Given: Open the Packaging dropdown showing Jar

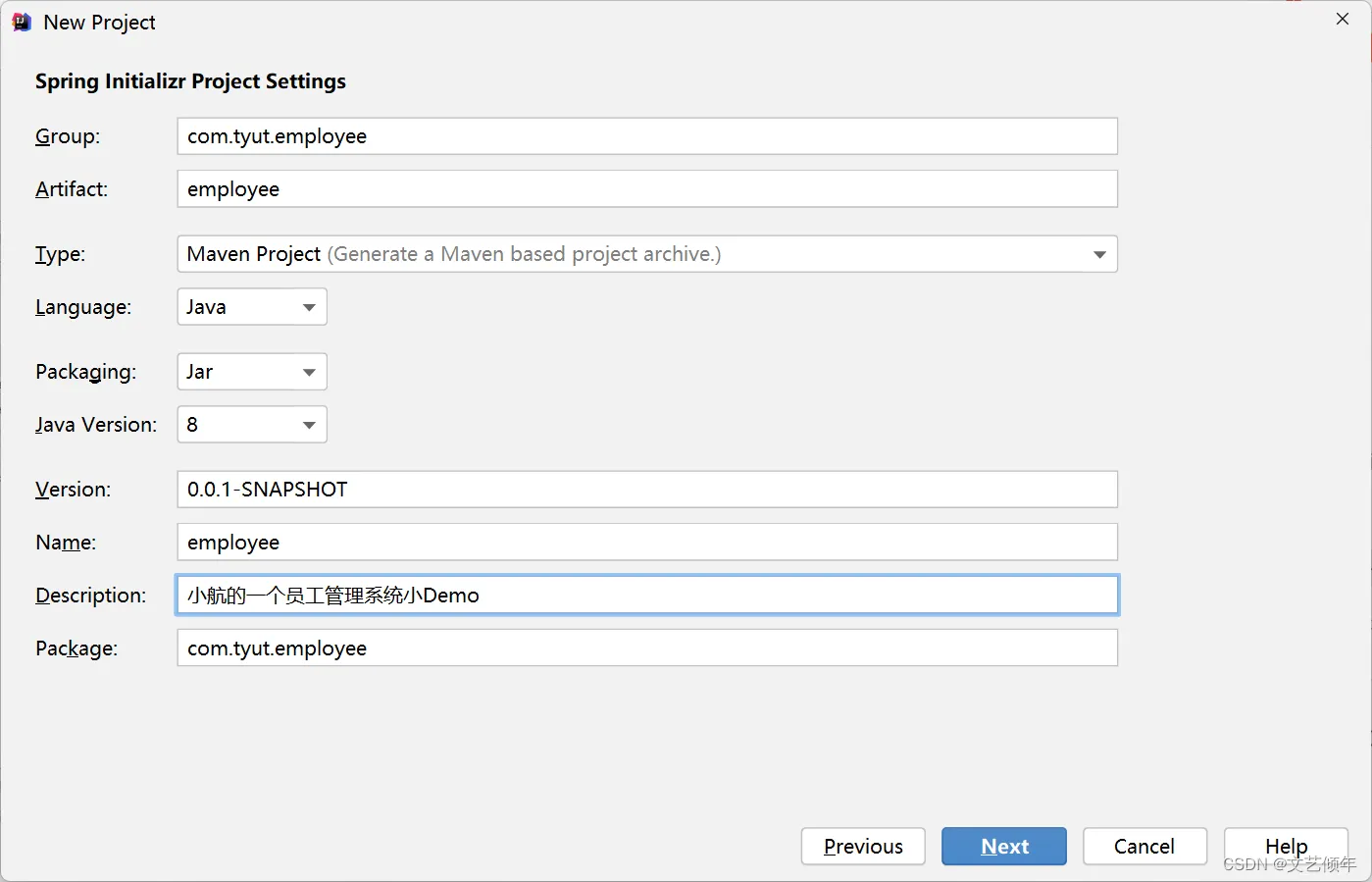Looking at the screenshot, I should (251, 372).
